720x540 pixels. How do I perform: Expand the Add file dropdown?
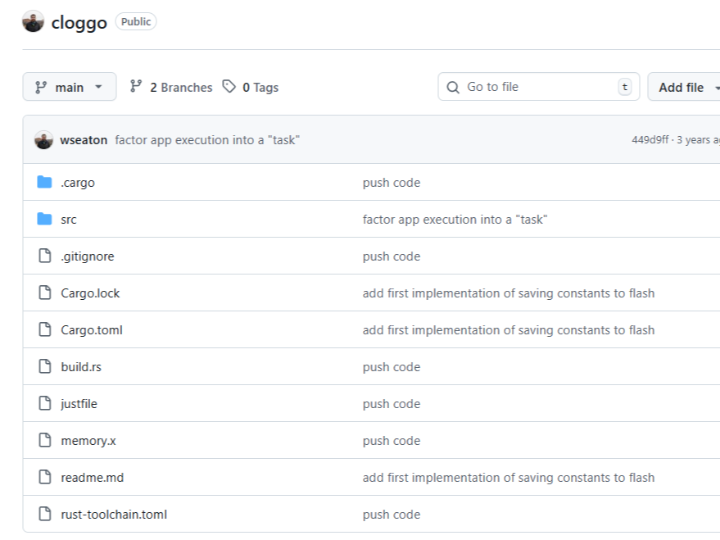click(687, 87)
